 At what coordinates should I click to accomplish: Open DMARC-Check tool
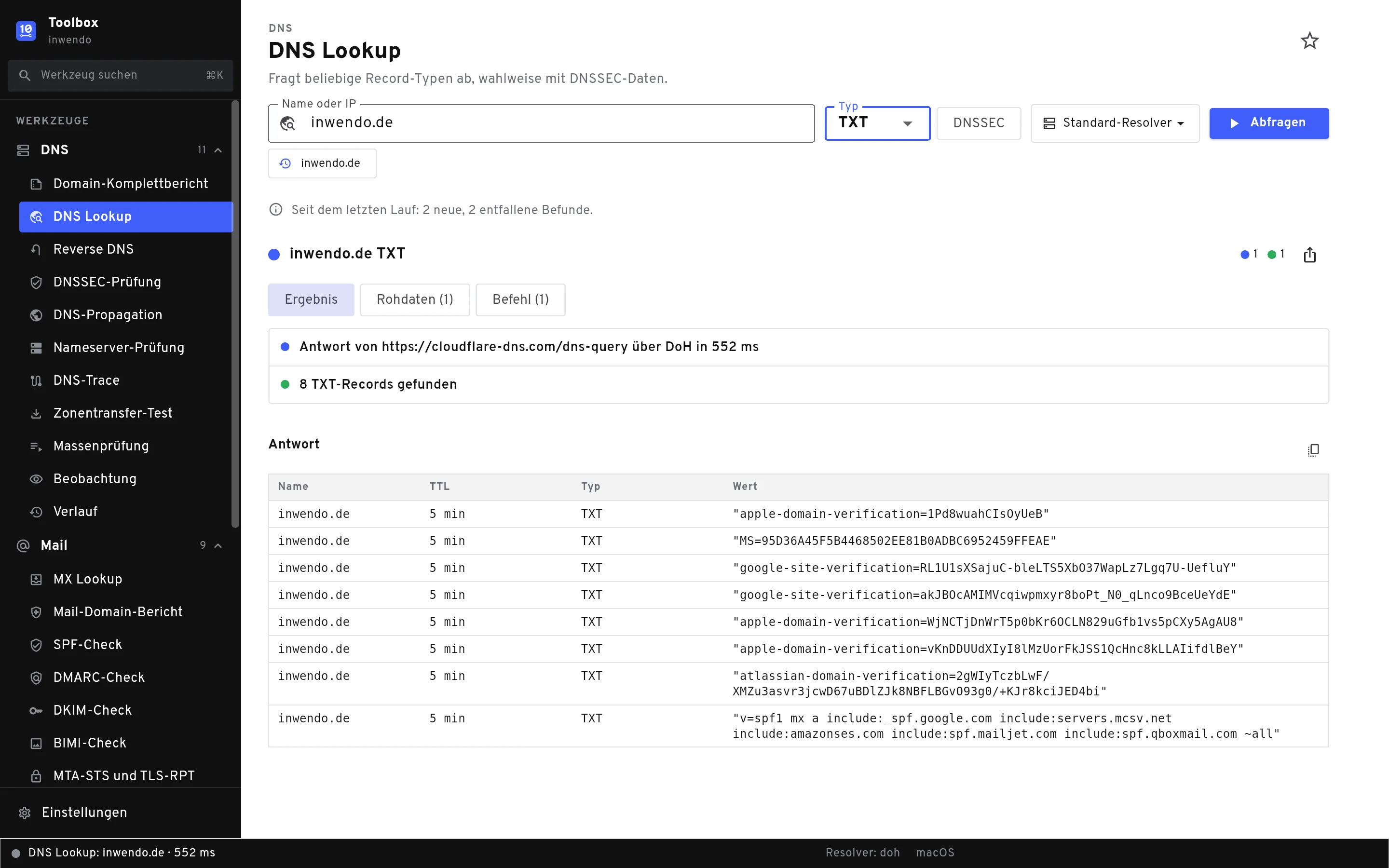(126, 677)
